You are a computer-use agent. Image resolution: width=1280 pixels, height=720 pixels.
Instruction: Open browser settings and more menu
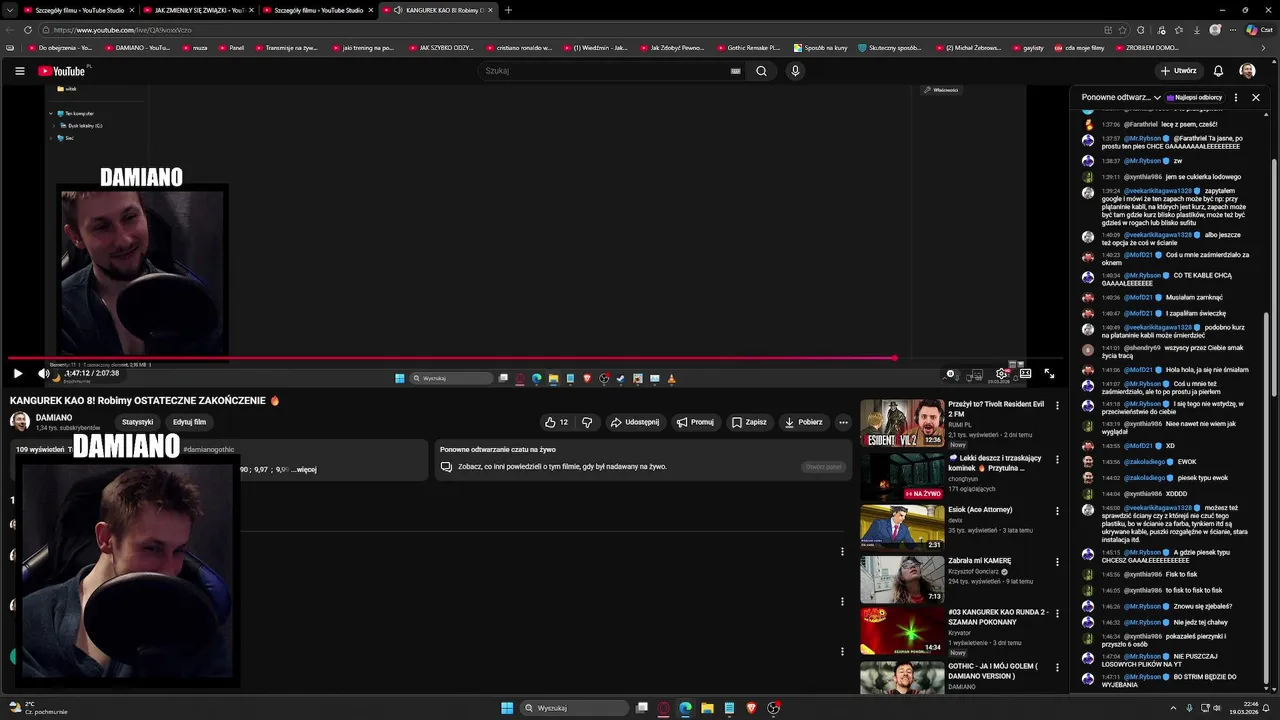(x=1234, y=30)
